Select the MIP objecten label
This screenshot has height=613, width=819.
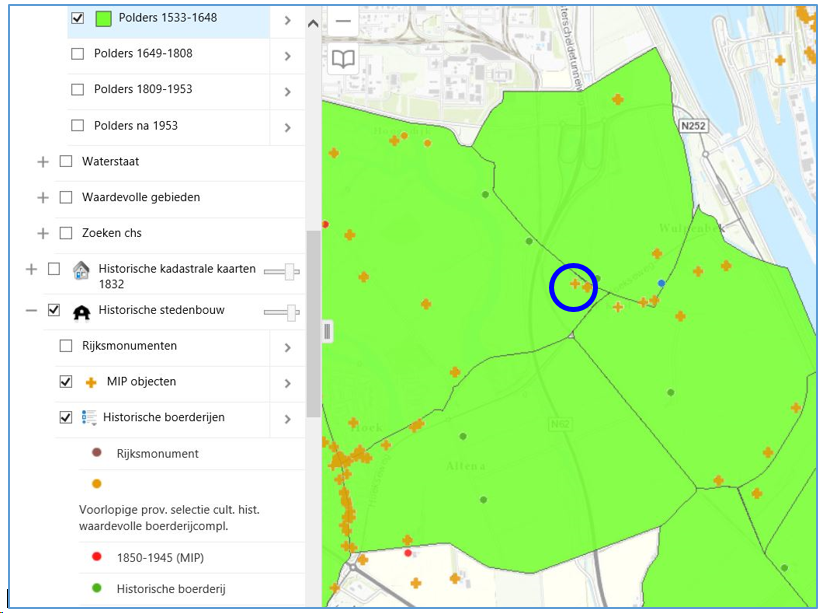pyautogui.click(x=141, y=382)
